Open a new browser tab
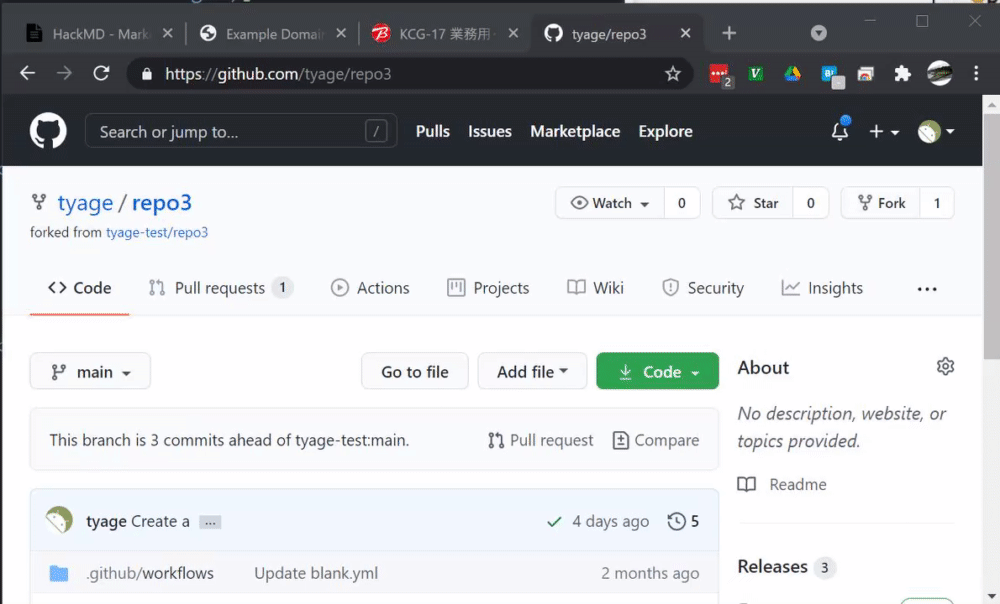The height and width of the screenshot is (604, 1000). click(729, 33)
